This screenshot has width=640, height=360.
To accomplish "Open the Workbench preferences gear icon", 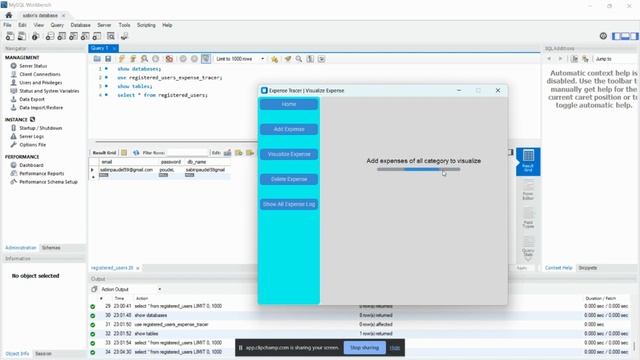I will (603, 36).
